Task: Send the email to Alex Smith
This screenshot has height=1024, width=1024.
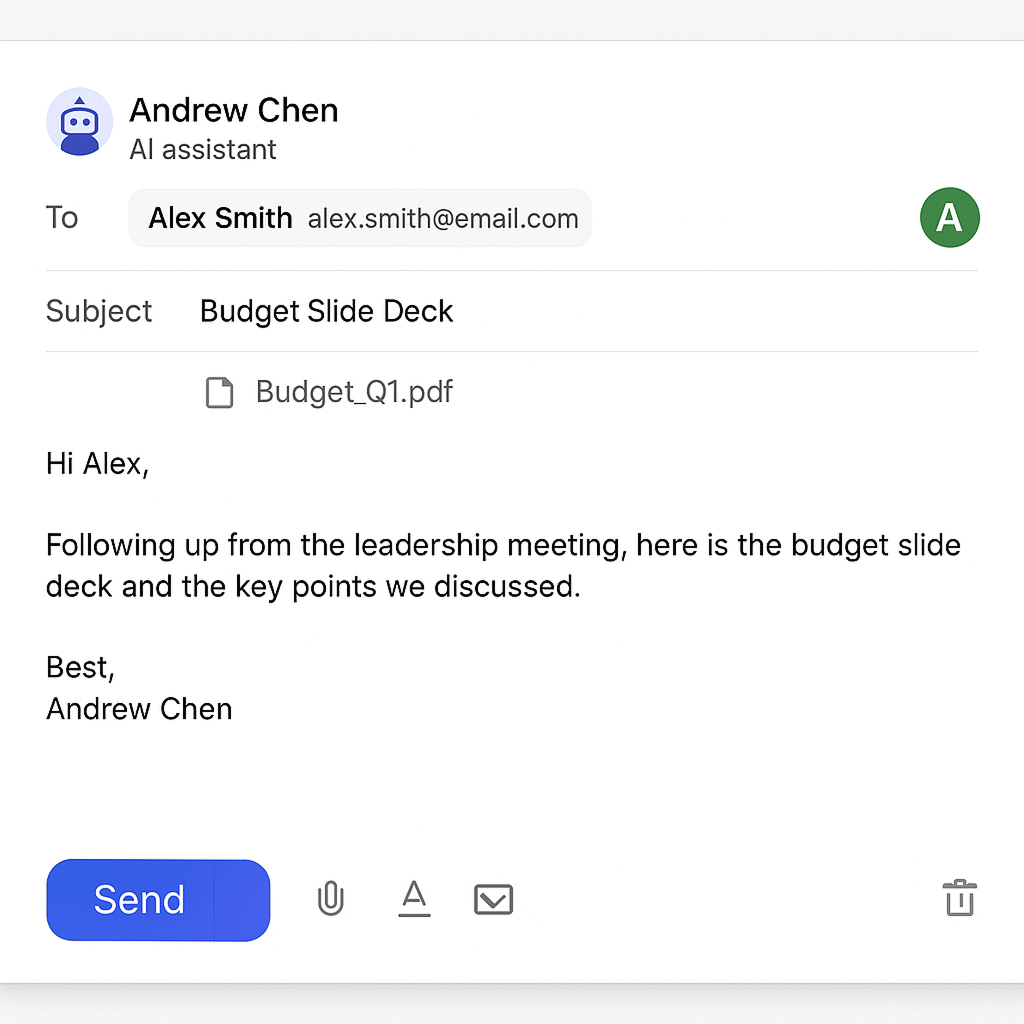Action: coord(157,899)
